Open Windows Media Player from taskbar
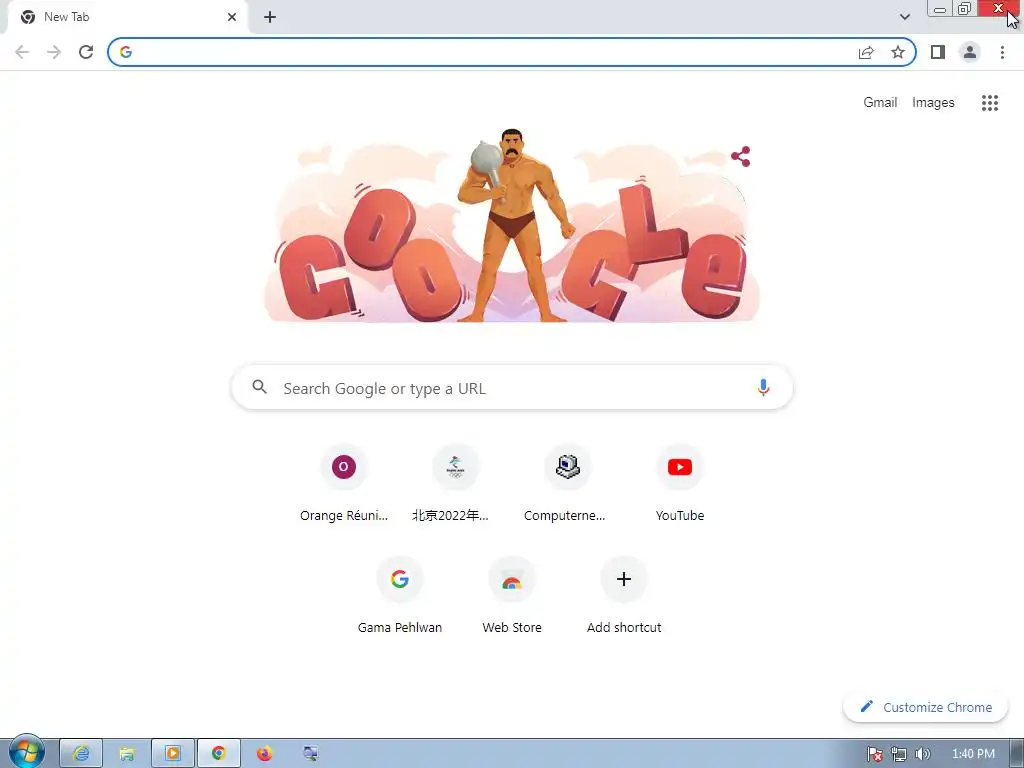1024x768 pixels. click(173, 754)
